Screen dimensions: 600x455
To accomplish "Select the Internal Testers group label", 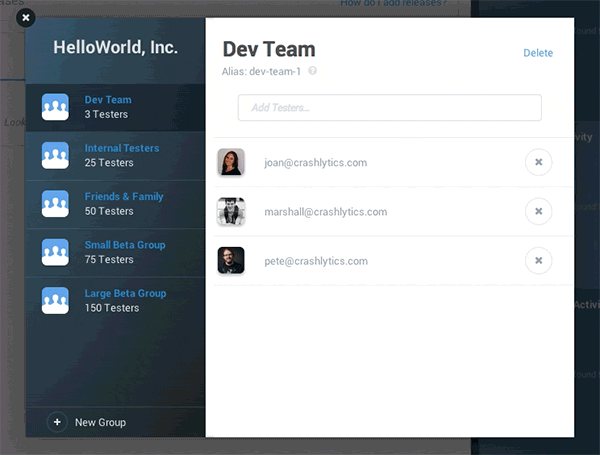I will coord(121,148).
